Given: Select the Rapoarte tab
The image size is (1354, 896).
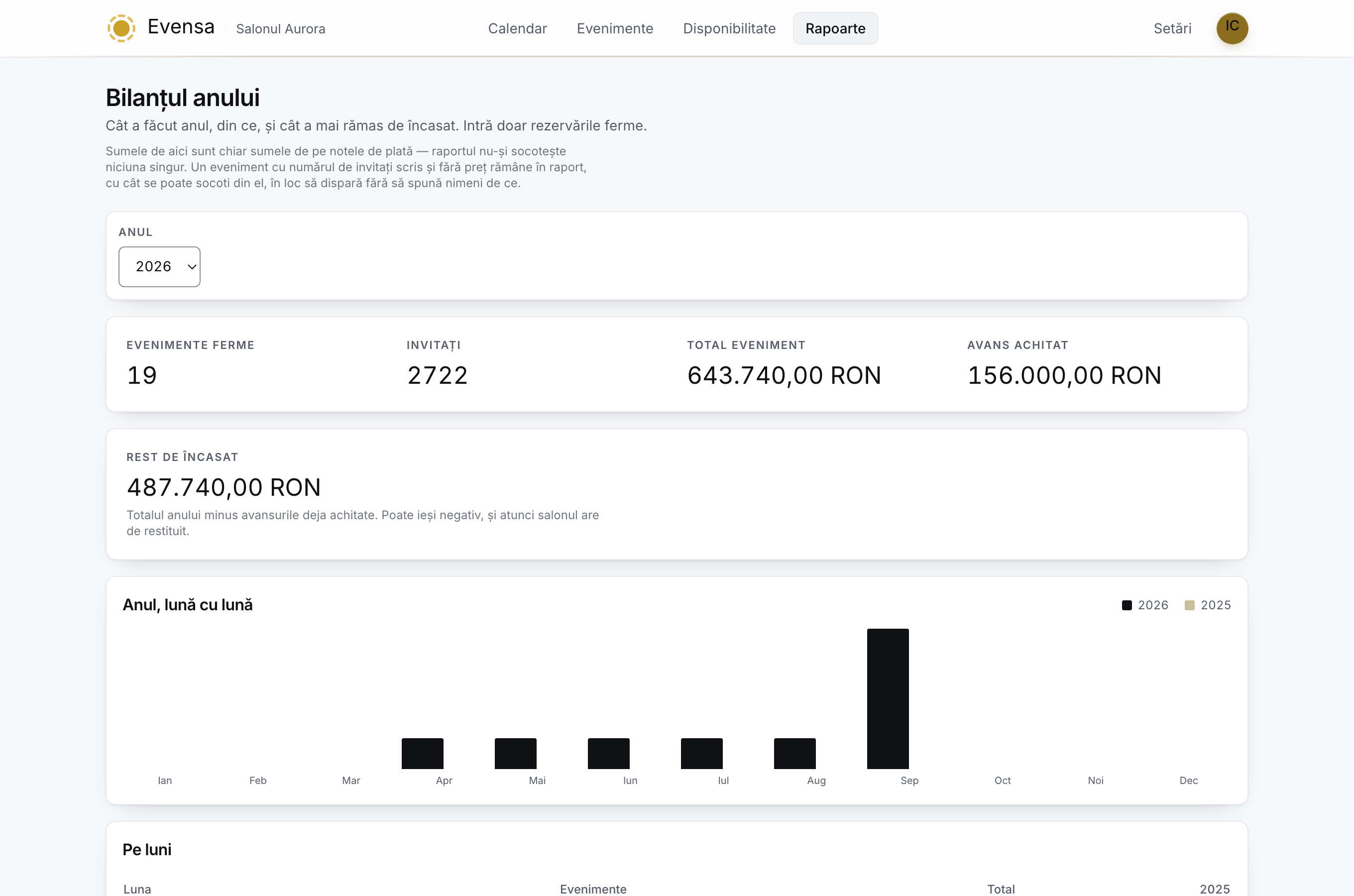Looking at the screenshot, I should click(835, 28).
